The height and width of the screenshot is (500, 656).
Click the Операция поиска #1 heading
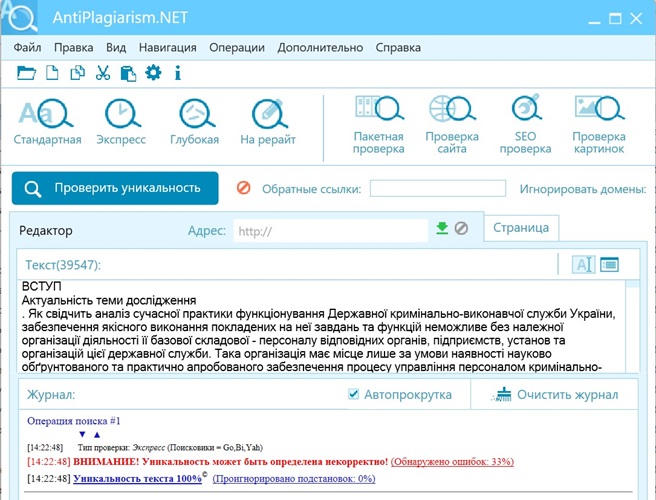[74, 421]
